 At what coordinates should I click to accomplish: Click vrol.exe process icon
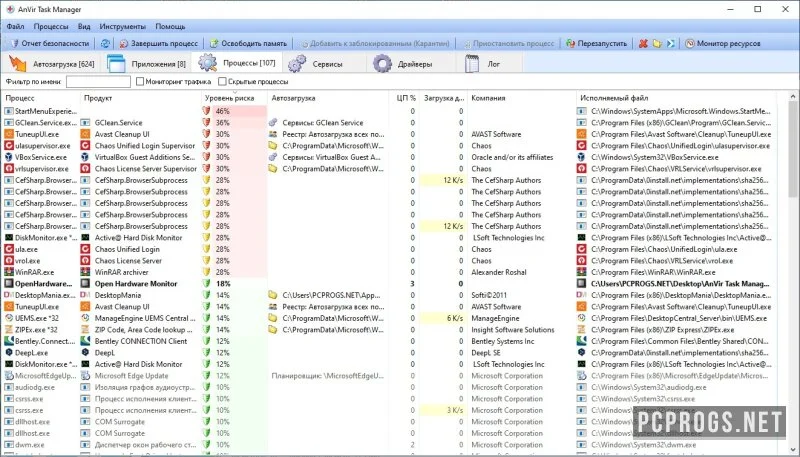(9, 261)
